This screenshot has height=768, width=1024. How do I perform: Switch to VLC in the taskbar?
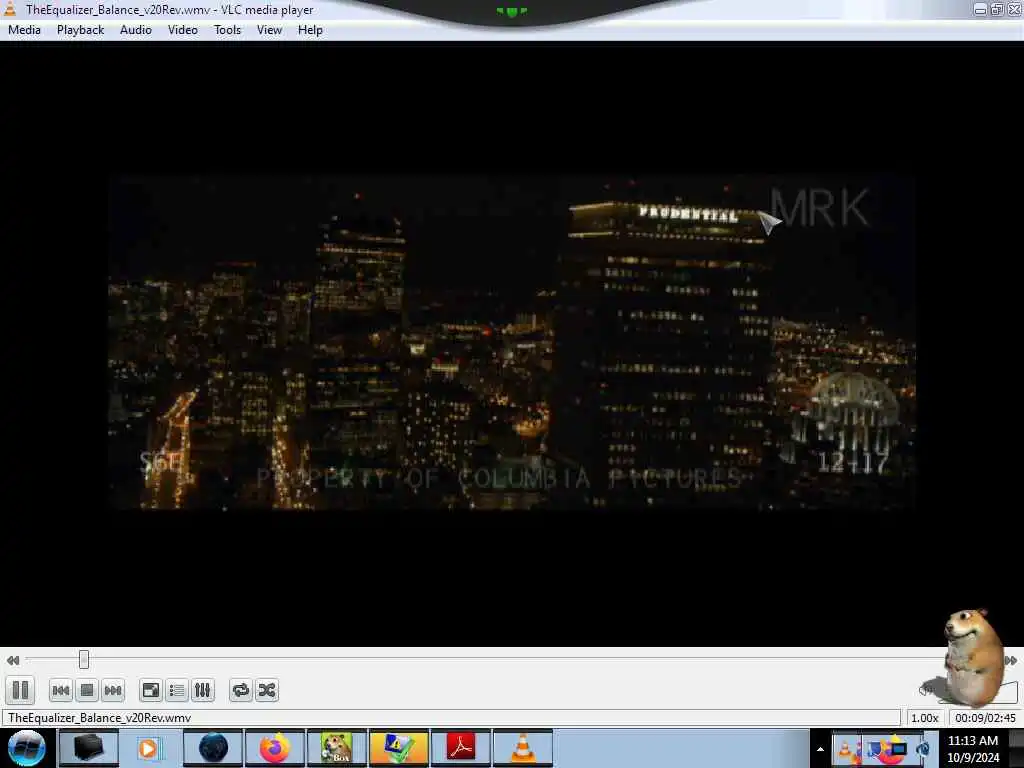523,748
